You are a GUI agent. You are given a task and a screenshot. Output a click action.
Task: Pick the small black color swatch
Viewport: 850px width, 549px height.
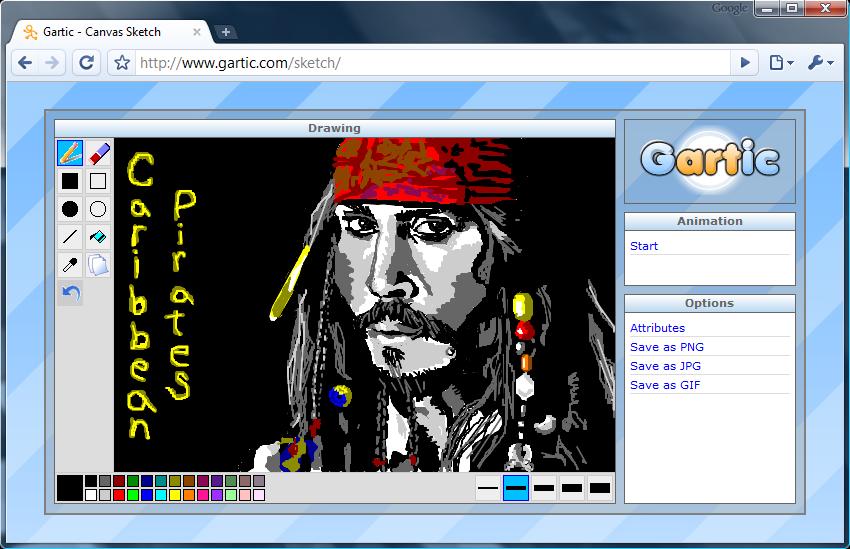[x=91, y=481]
